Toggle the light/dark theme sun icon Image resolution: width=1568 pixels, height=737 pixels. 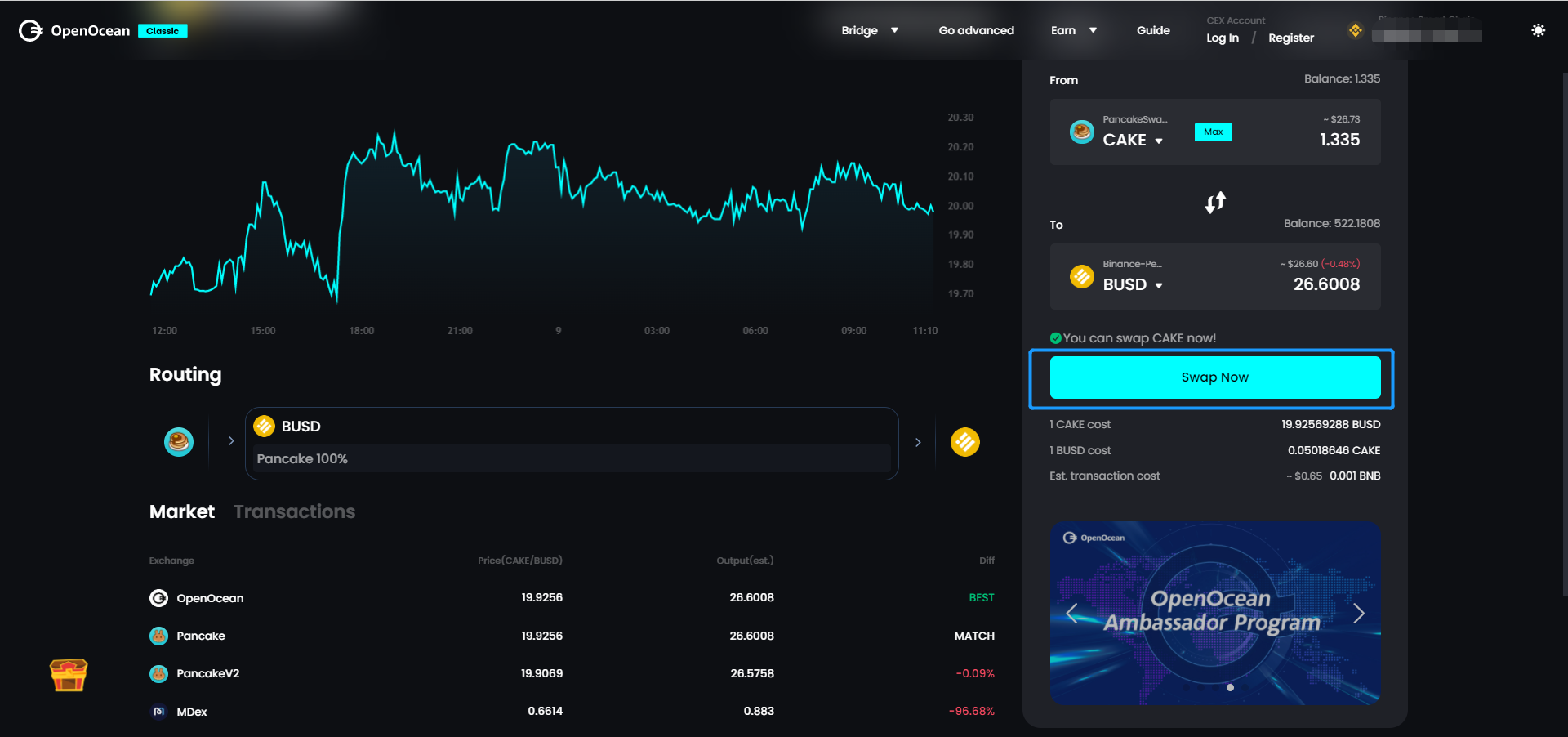pyautogui.click(x=1538, y=30)
